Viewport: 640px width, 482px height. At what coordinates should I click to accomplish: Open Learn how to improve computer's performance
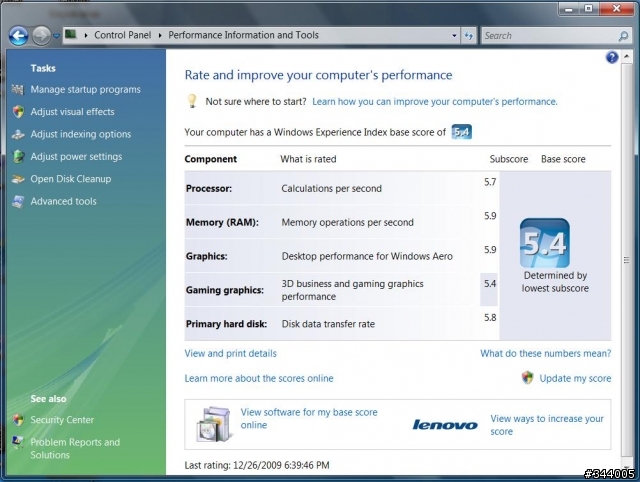click(x=435, y=102)
